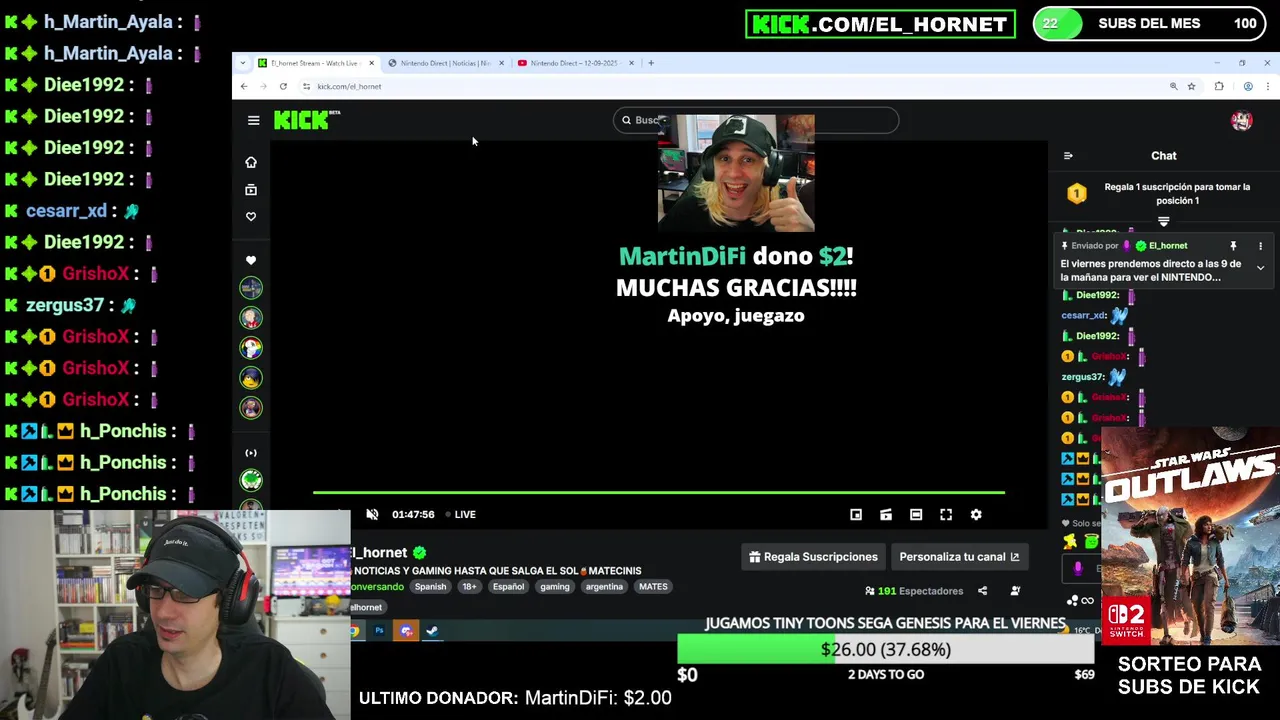Viewport: 1280px width, 720px height.
Task: Open the Browse icon in Kick sidebar
Action: tap(251, 189)
